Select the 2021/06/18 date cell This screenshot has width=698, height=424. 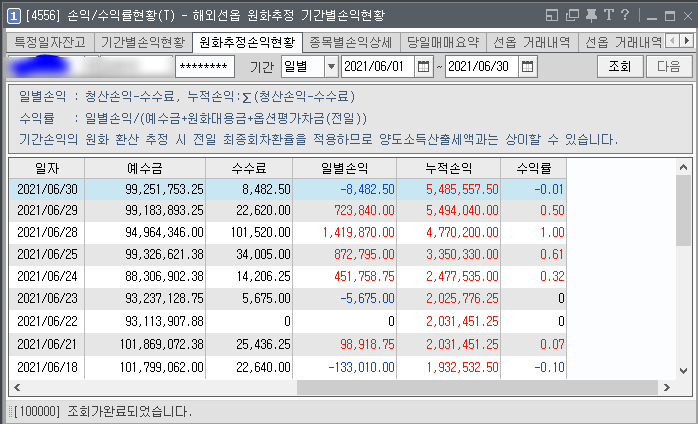coord(47,367)
